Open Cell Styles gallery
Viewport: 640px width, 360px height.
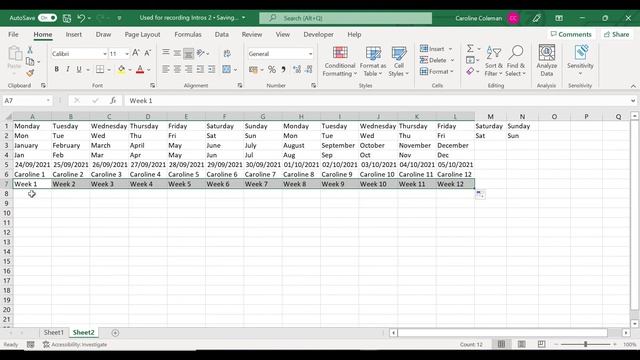tap(398, 61)
